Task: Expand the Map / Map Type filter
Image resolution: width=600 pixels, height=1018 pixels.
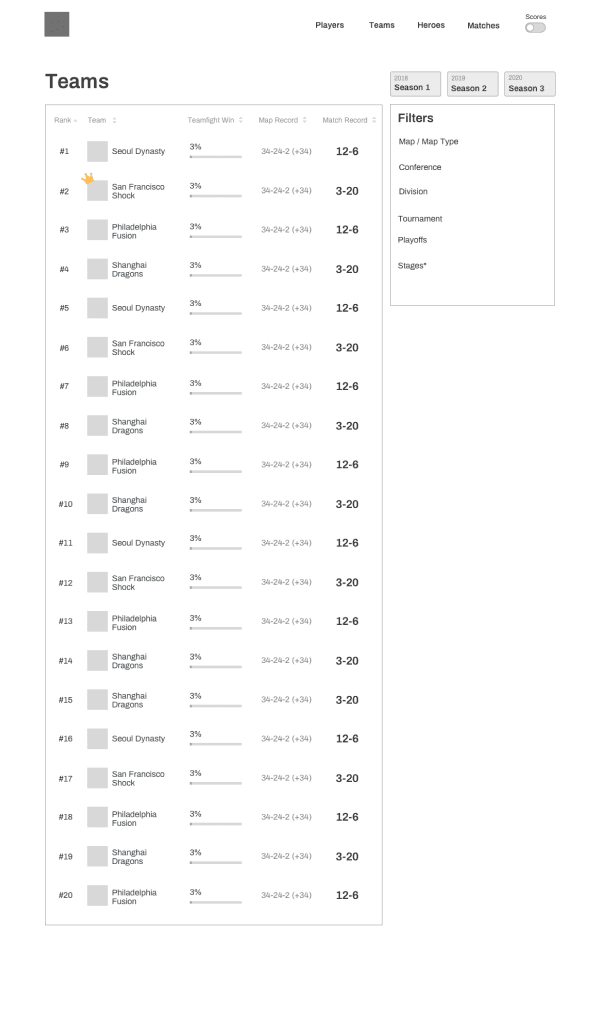Action: (x=429, y=142)
